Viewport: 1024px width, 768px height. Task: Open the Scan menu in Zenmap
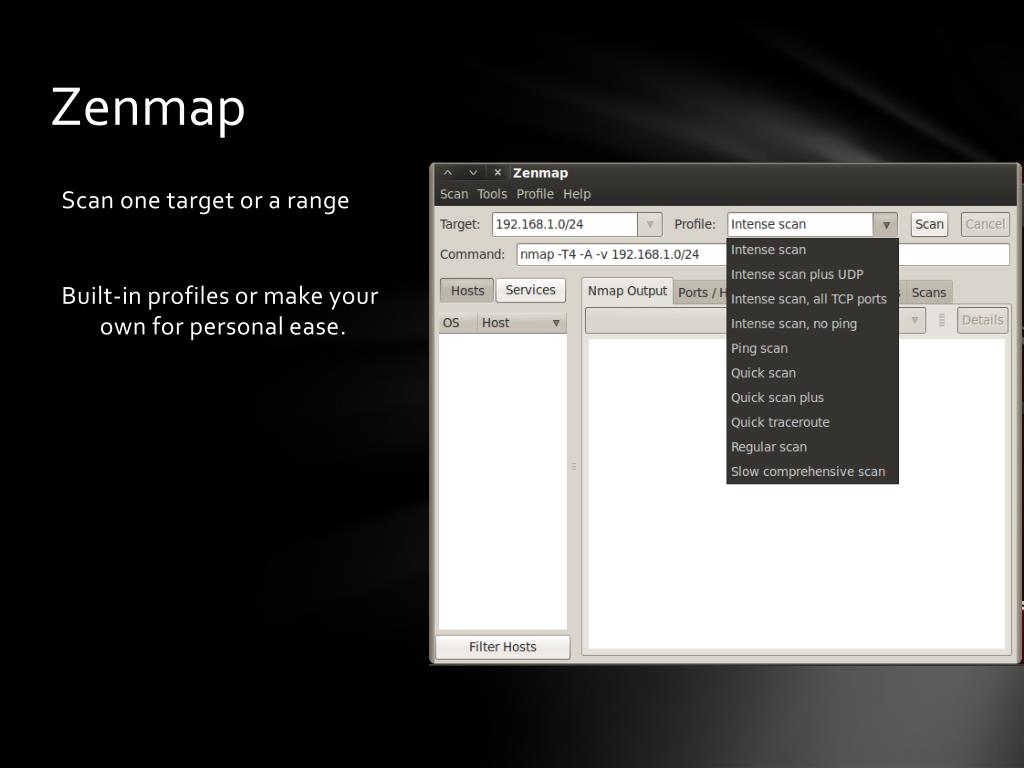click(x=453, y=194)
